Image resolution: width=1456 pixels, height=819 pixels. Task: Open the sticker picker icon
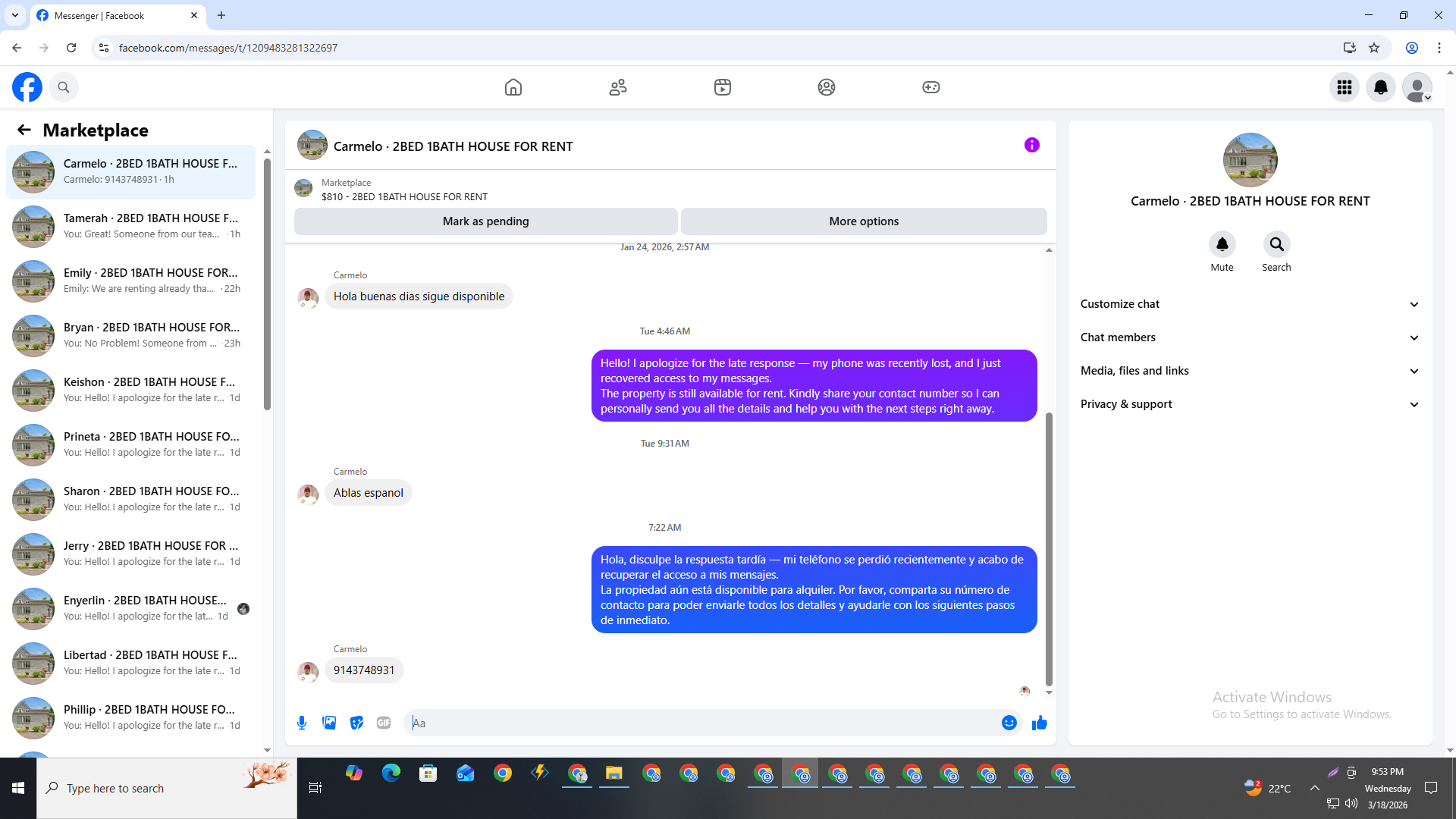pos(356,723)
